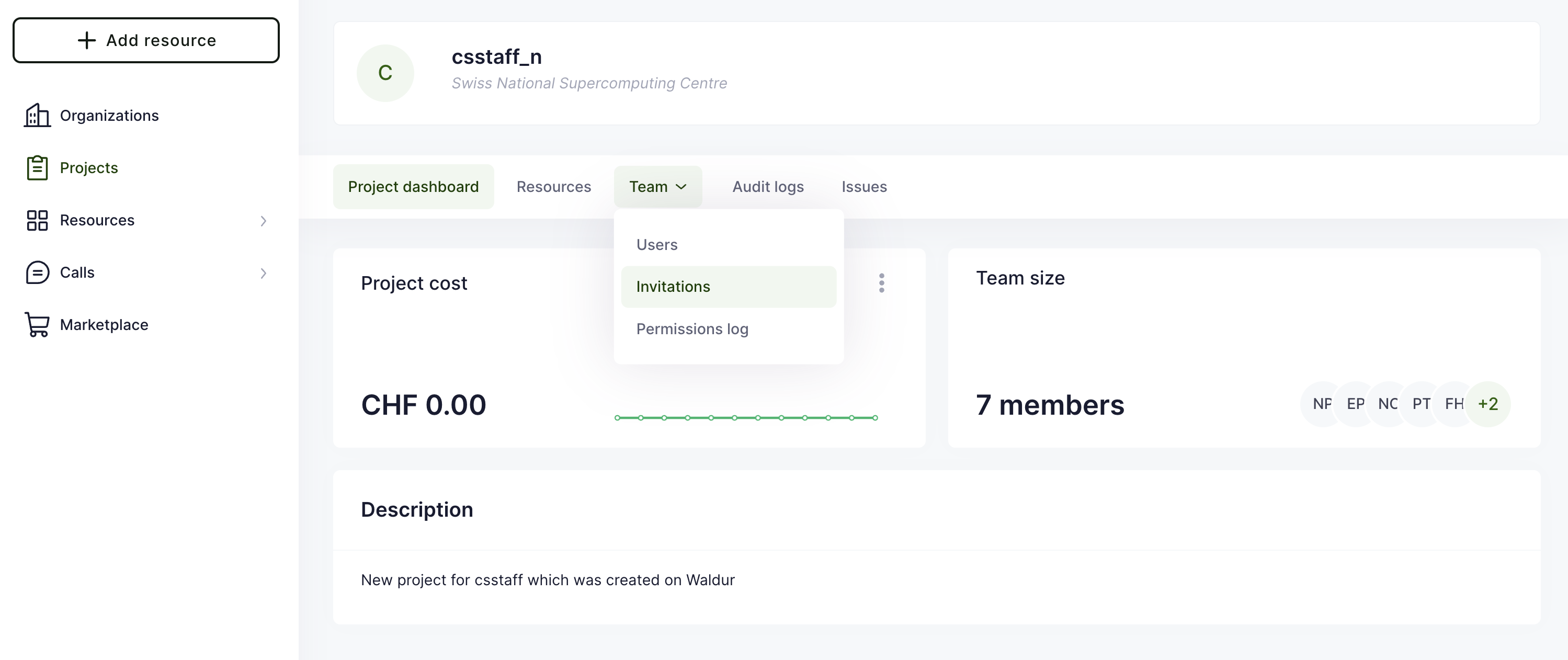Expand the sidebar Resources chevron
Viewport: 1568px width, 660px height.
coord(263,220)
